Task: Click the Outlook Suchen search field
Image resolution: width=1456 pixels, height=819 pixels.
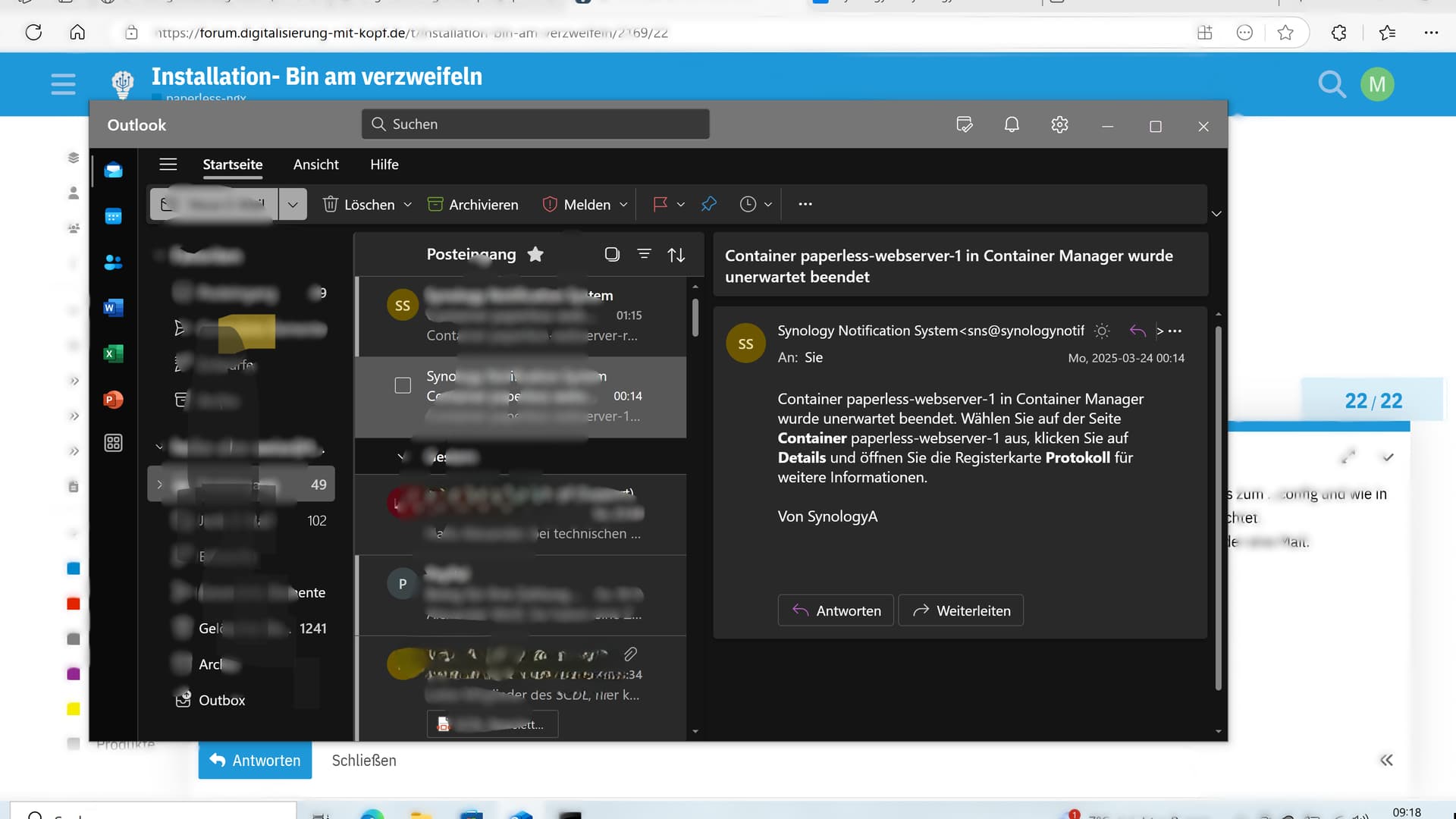Action: tap(535, 124)
